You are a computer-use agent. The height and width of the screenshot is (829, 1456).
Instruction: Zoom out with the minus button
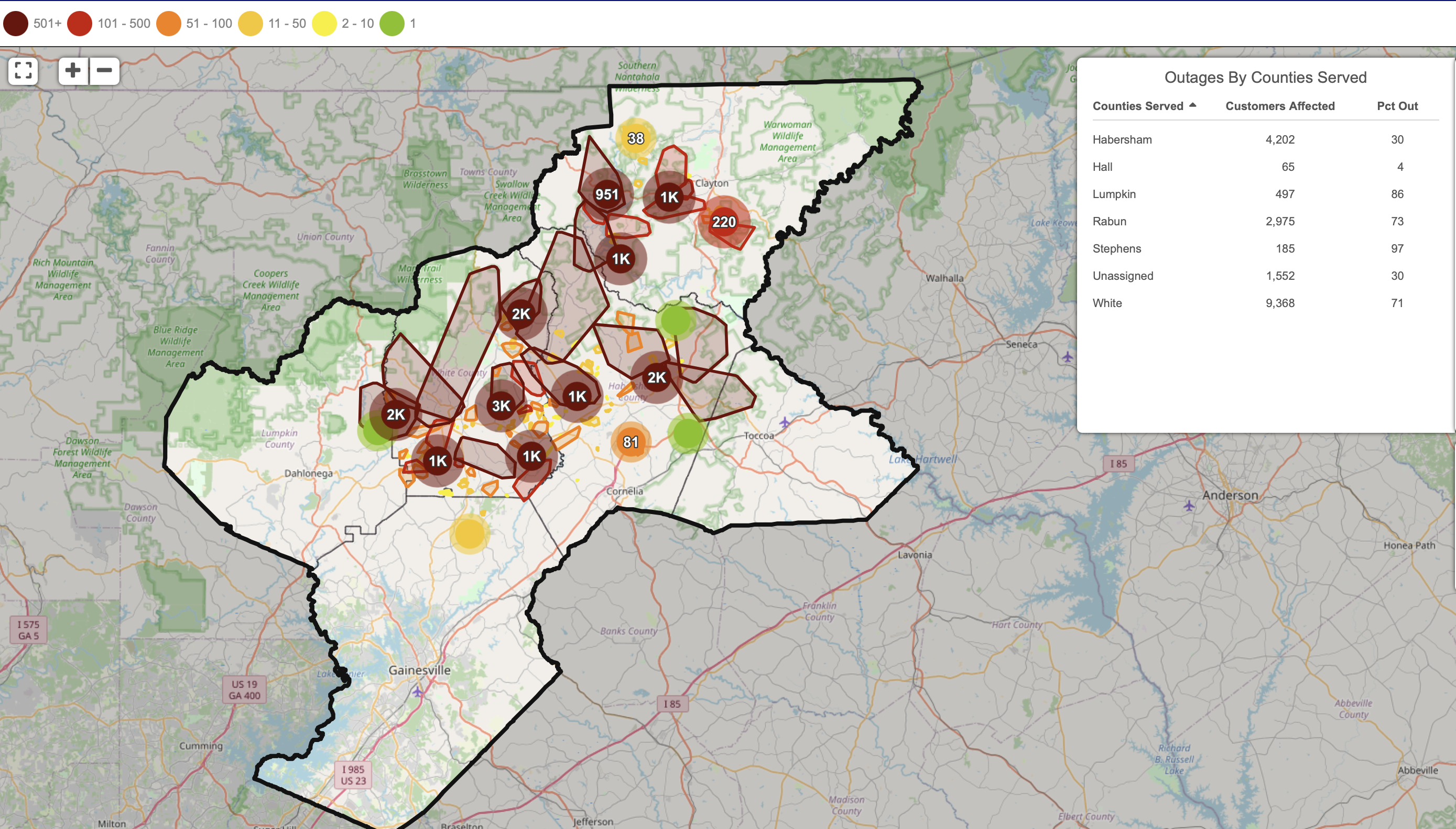104,71
